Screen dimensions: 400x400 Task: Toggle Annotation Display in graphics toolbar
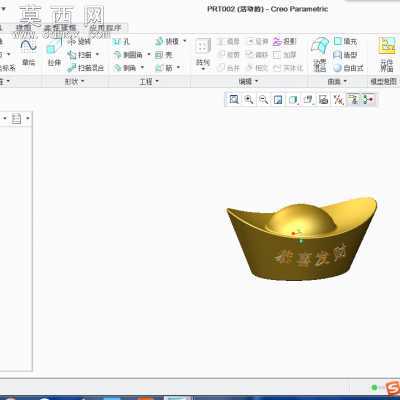pos(354,99)
